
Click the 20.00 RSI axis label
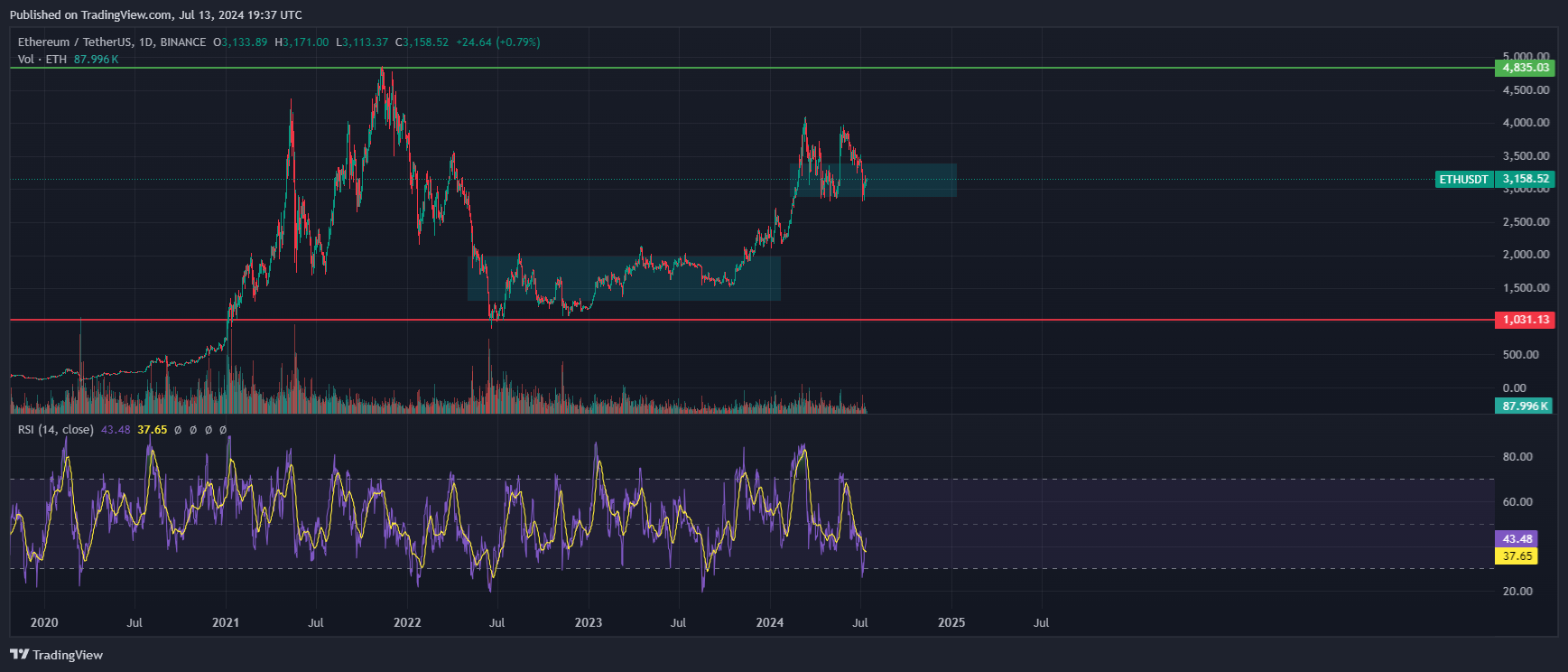pos(1517,592)
